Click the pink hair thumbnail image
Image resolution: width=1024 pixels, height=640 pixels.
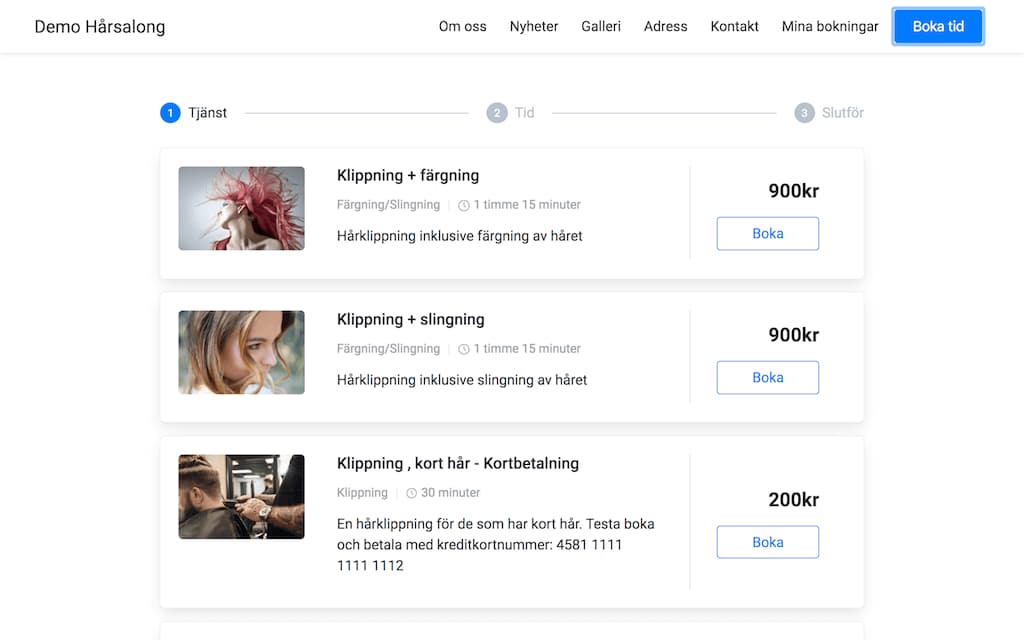(x=241, y=208)
